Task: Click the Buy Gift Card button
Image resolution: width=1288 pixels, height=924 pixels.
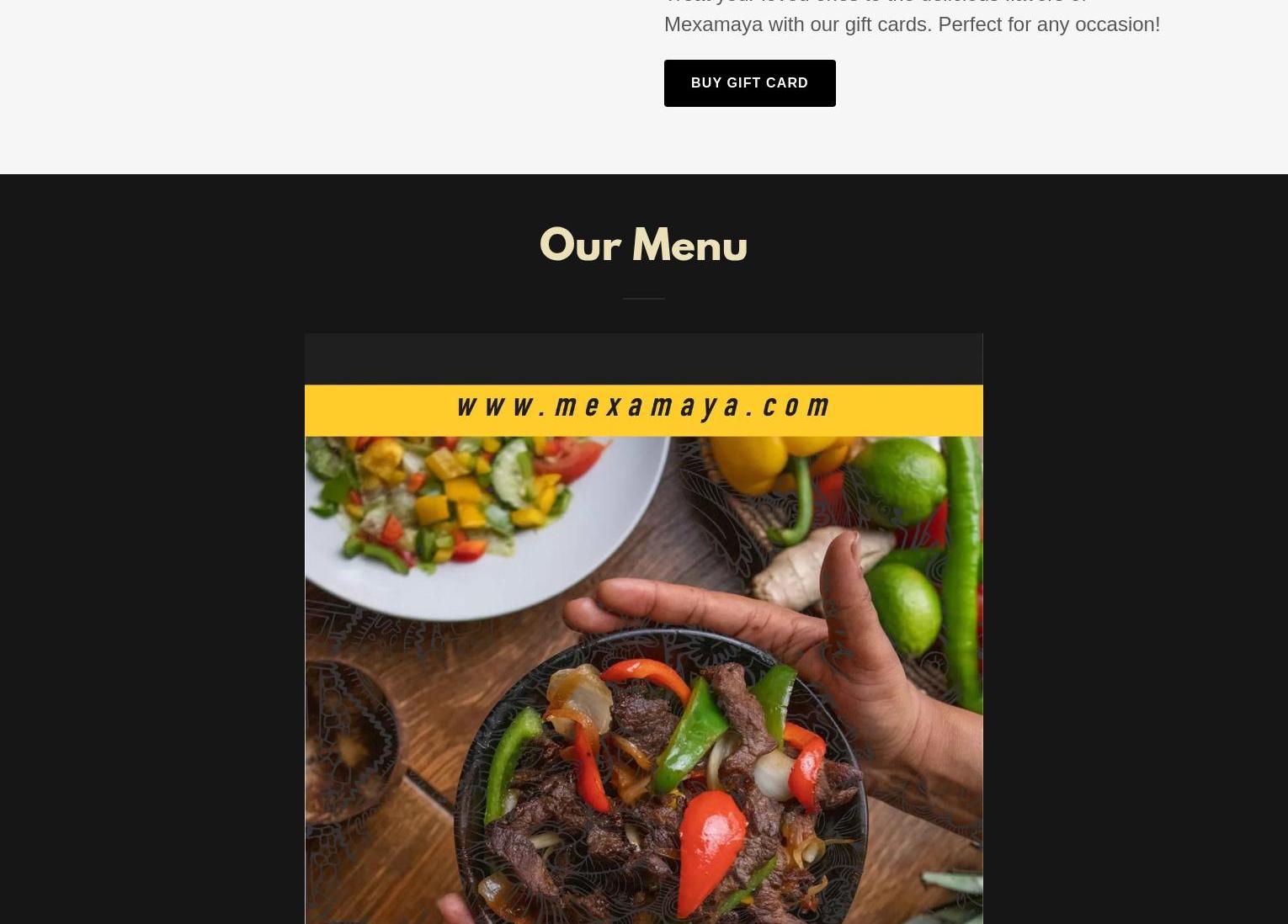Action: tap(749, 83)
